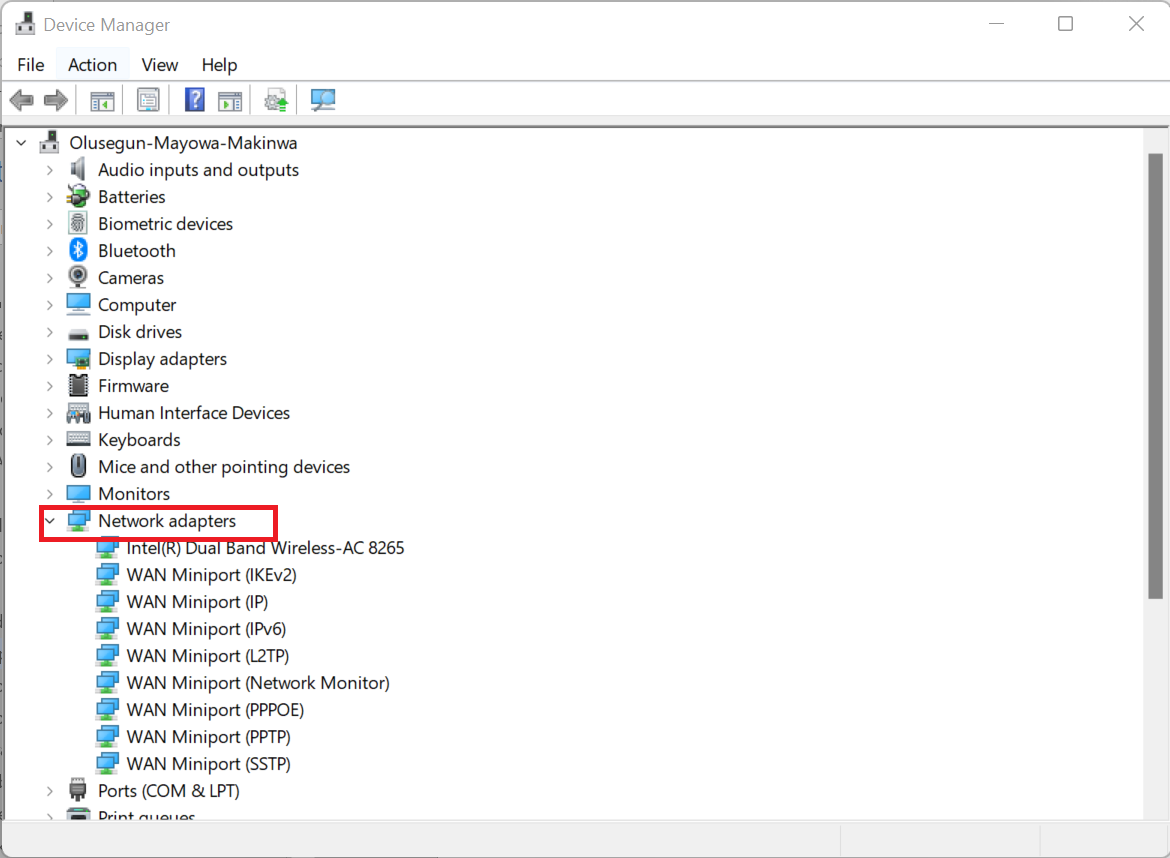Open Properties toolbar icon
1170x858 pixels.
[148, 100]
